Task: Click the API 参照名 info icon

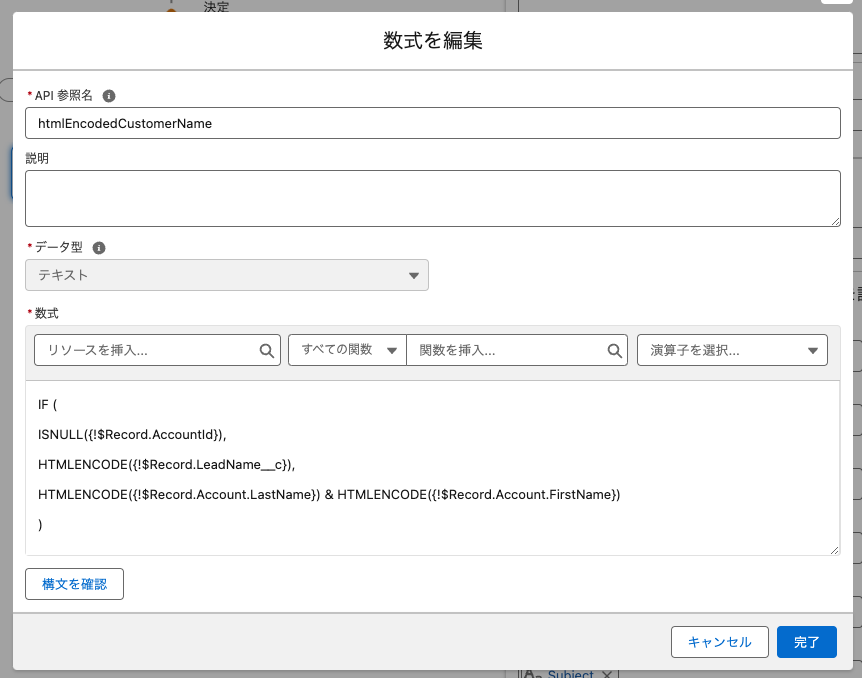Action: click(x=109, y=96)
